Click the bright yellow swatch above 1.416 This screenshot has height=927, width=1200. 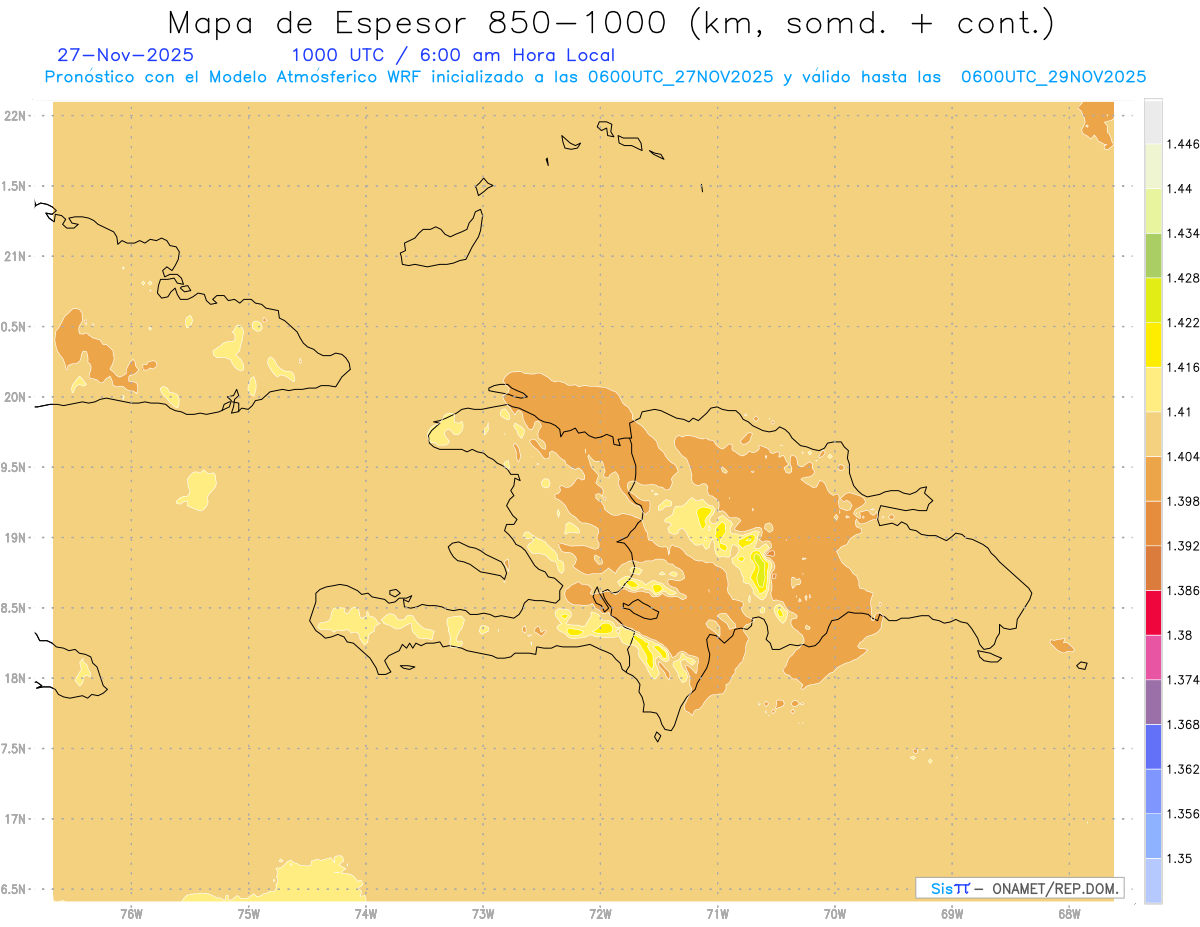tap(1153, 345)
